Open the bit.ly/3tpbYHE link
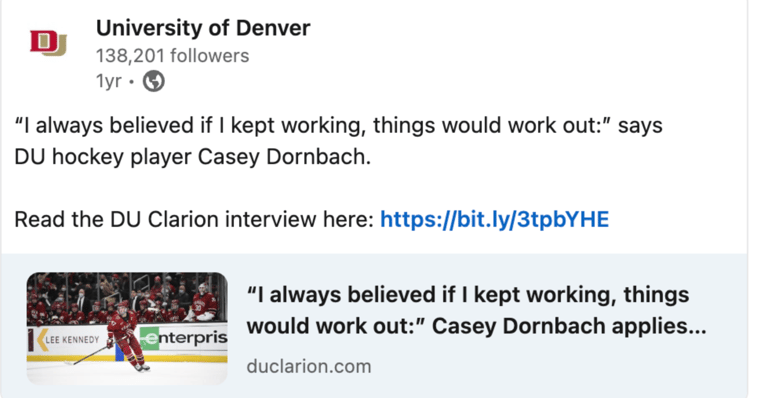Image resolution: width=768 pixels, height=398 pixels. click(494, 219)
